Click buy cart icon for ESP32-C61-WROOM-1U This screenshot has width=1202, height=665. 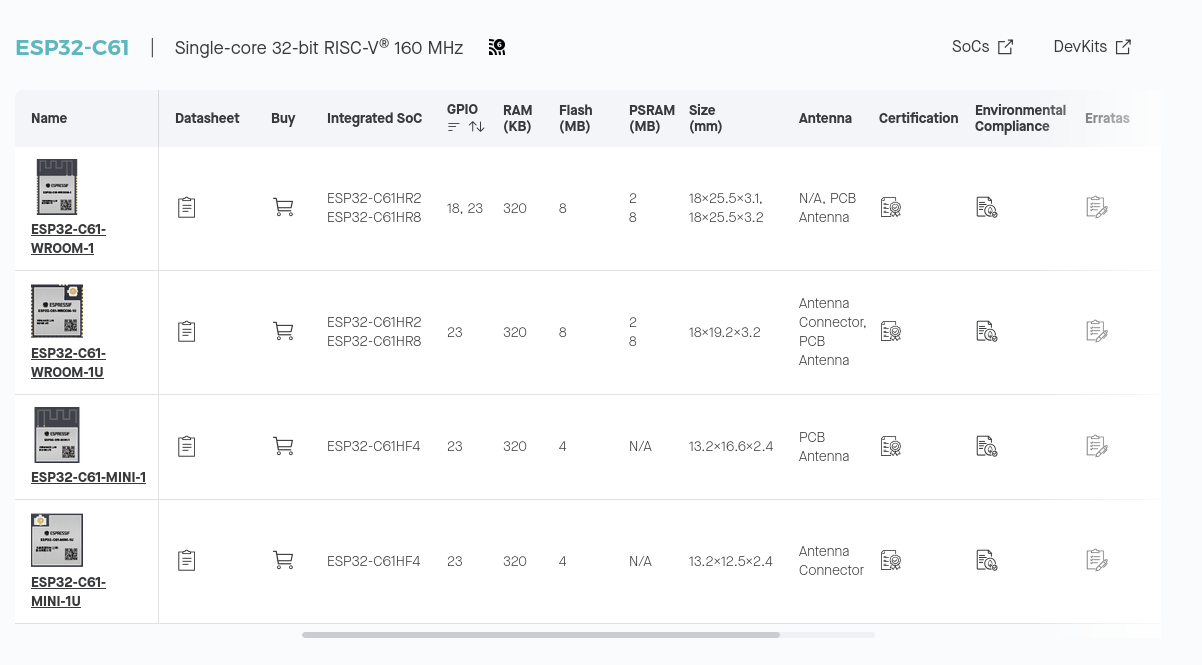[x=283, y=331]
